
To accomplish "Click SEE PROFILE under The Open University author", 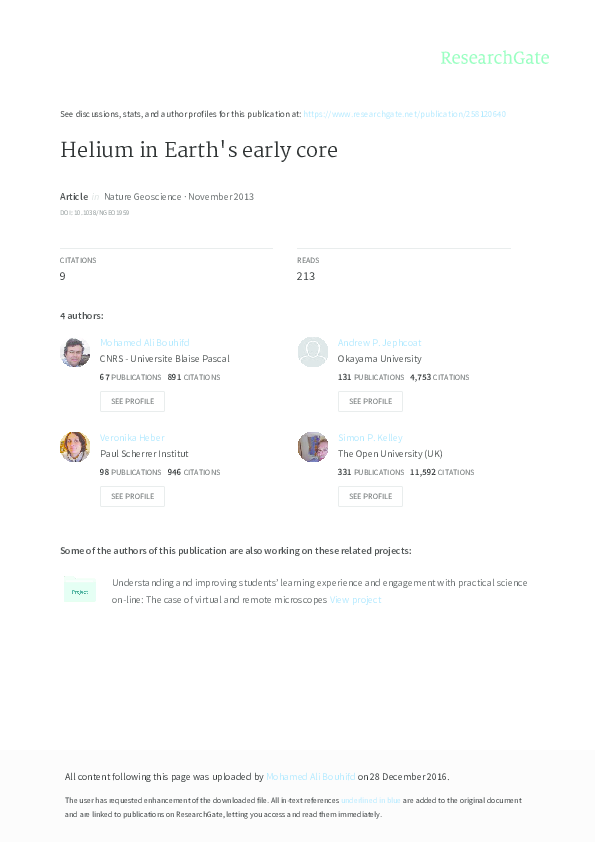I will 370,496.
